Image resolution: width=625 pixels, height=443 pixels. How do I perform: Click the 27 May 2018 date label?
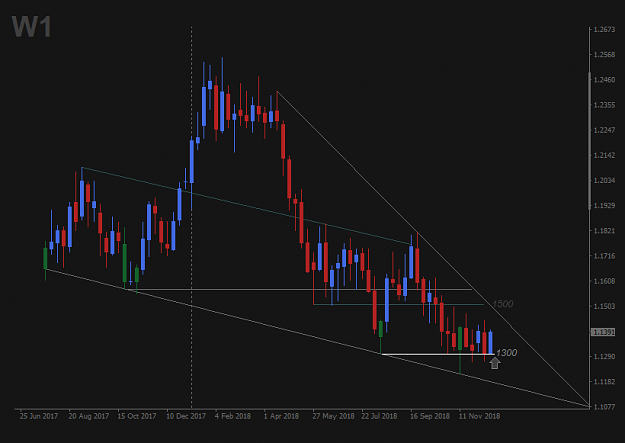[x=333, y=416]
